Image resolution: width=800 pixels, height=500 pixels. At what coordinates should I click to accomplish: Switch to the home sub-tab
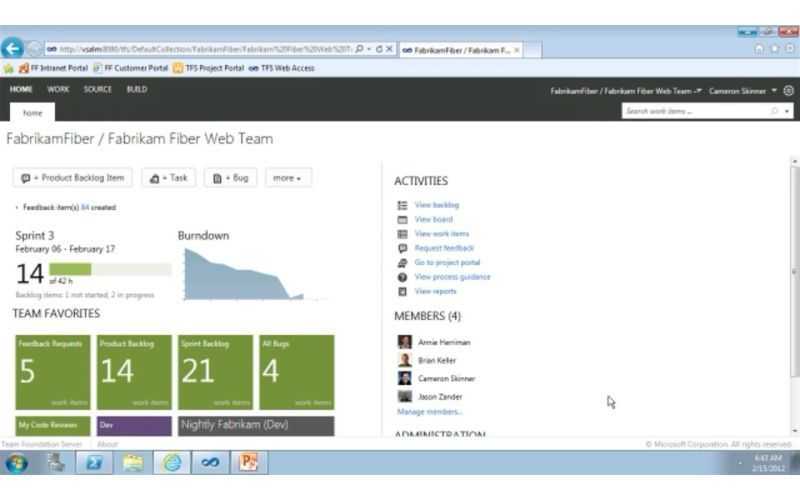(33, 113)
